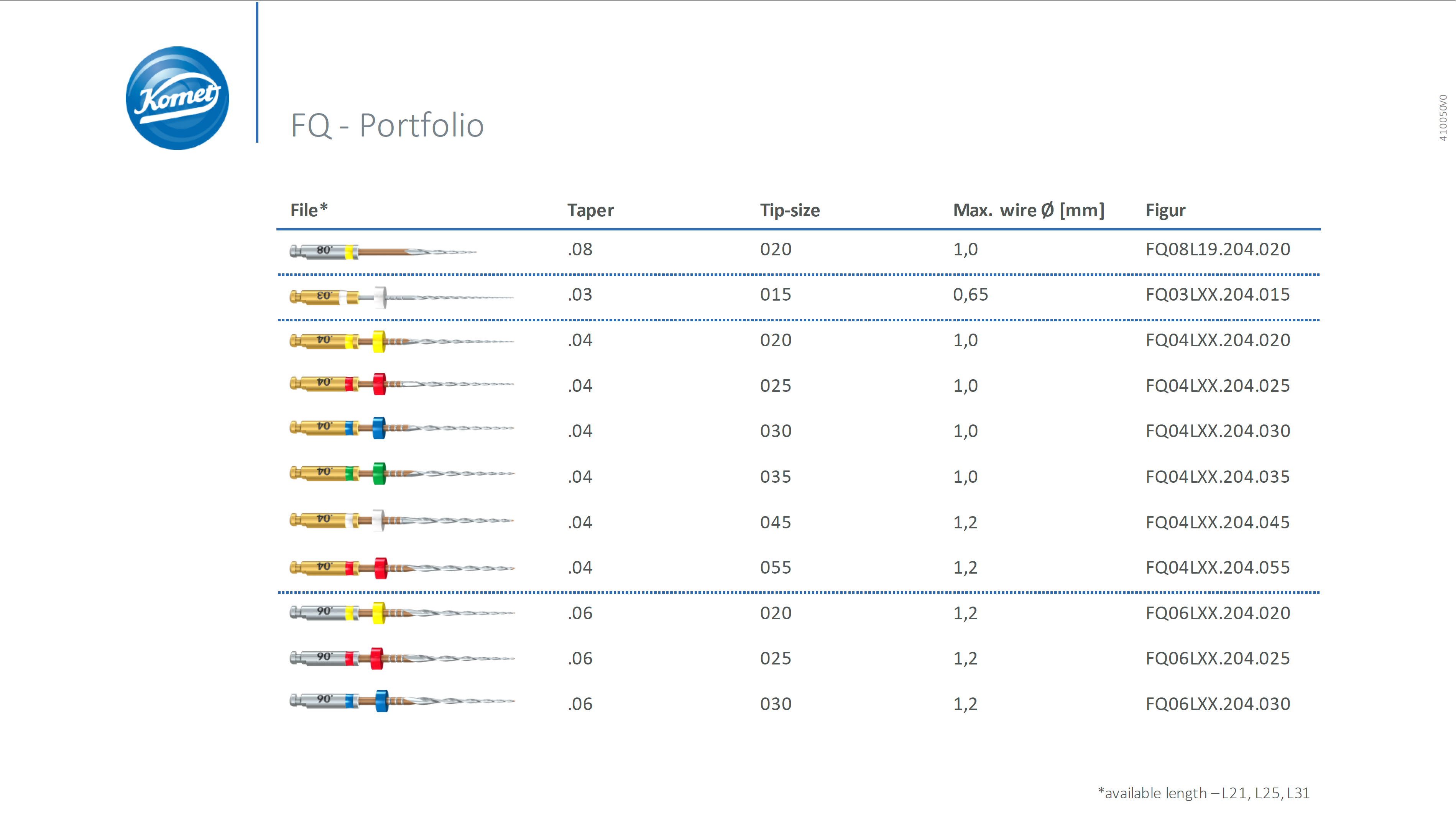Click tip-size '055'
The height and width of the screenshot is (819, 1456).
(x=776, y=567)
